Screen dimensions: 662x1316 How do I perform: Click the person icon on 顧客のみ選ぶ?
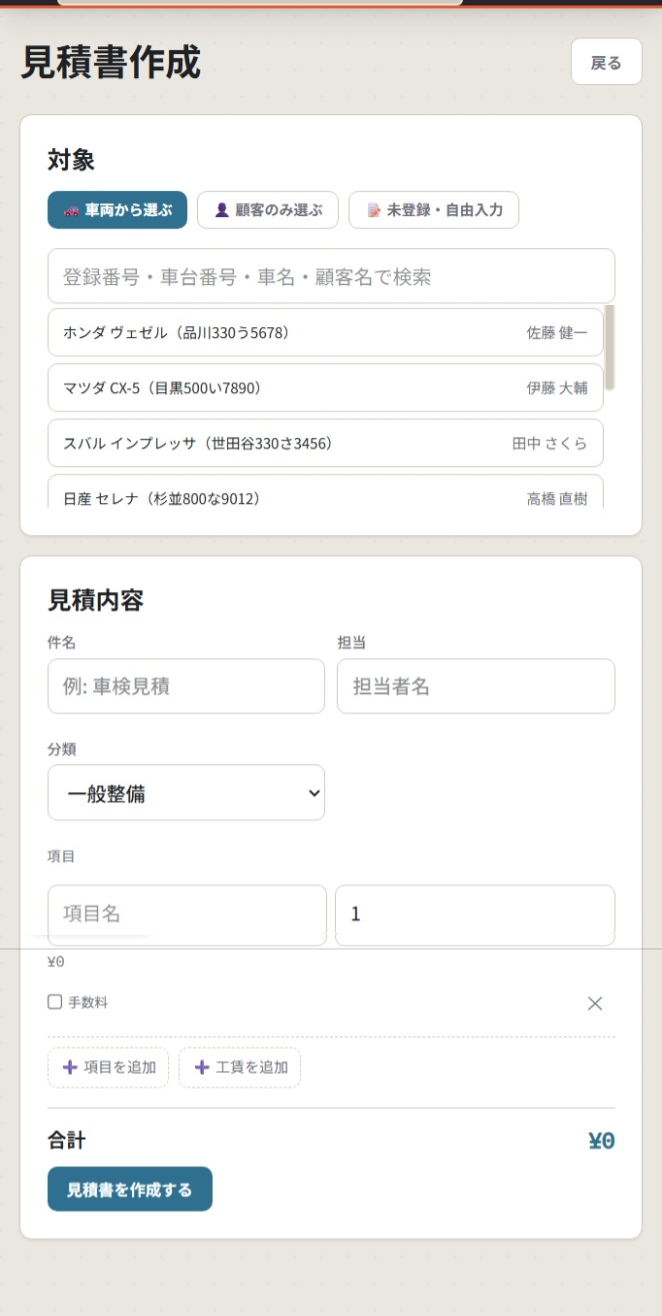tap(222, 211)
